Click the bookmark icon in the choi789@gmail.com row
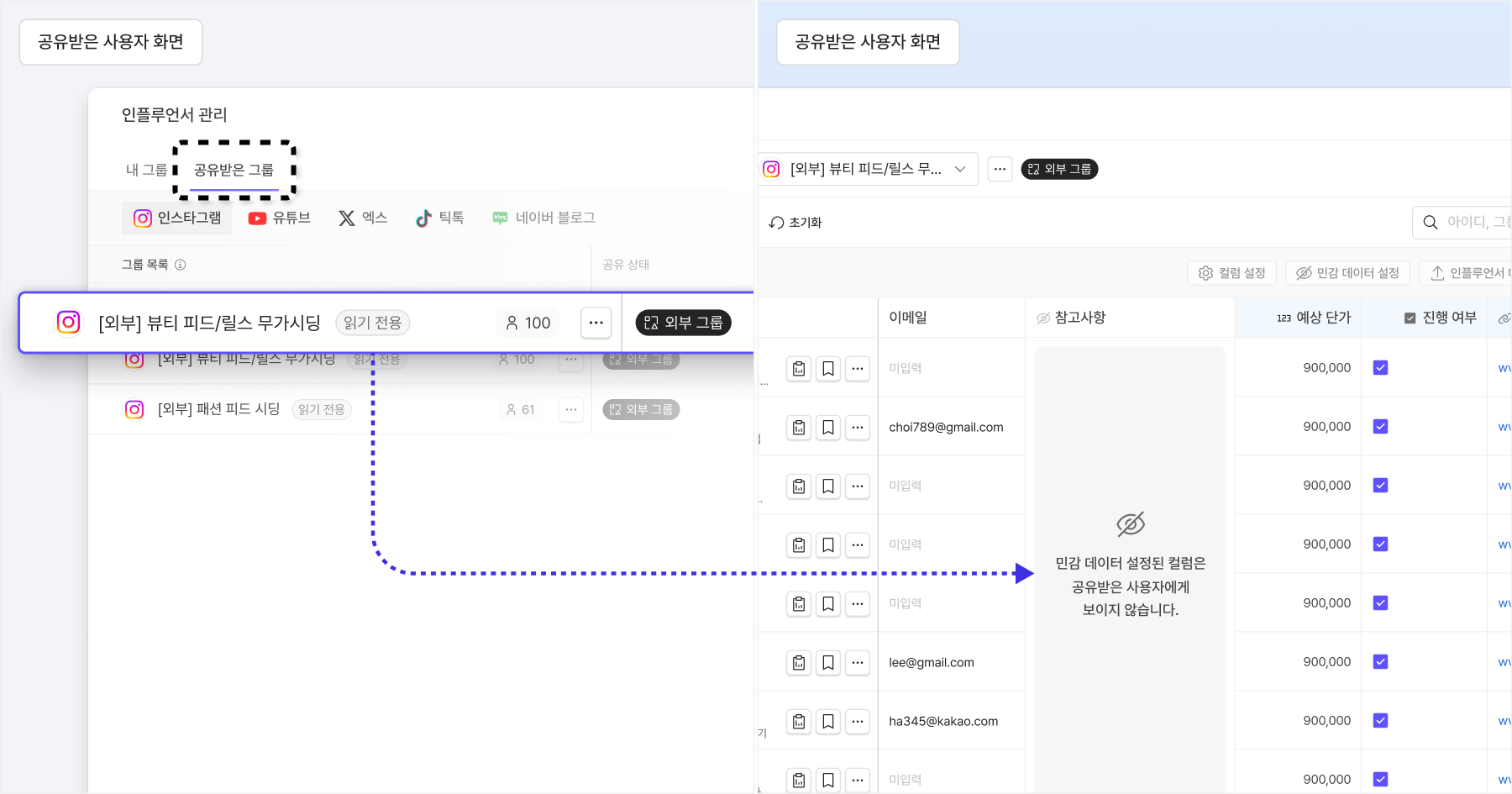The image size is (1512, 794). coord(827,428)
